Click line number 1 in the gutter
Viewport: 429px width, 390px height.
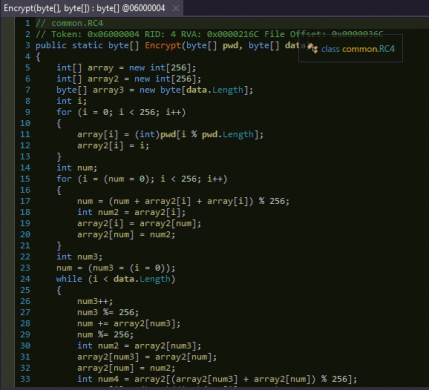coord(28,23)
